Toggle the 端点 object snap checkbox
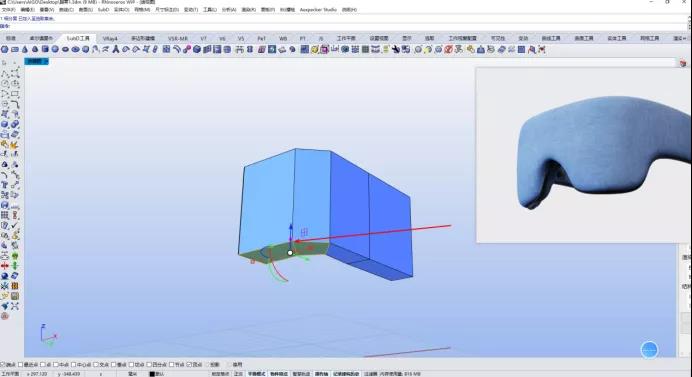692x377 pixels. pos(2,365)
